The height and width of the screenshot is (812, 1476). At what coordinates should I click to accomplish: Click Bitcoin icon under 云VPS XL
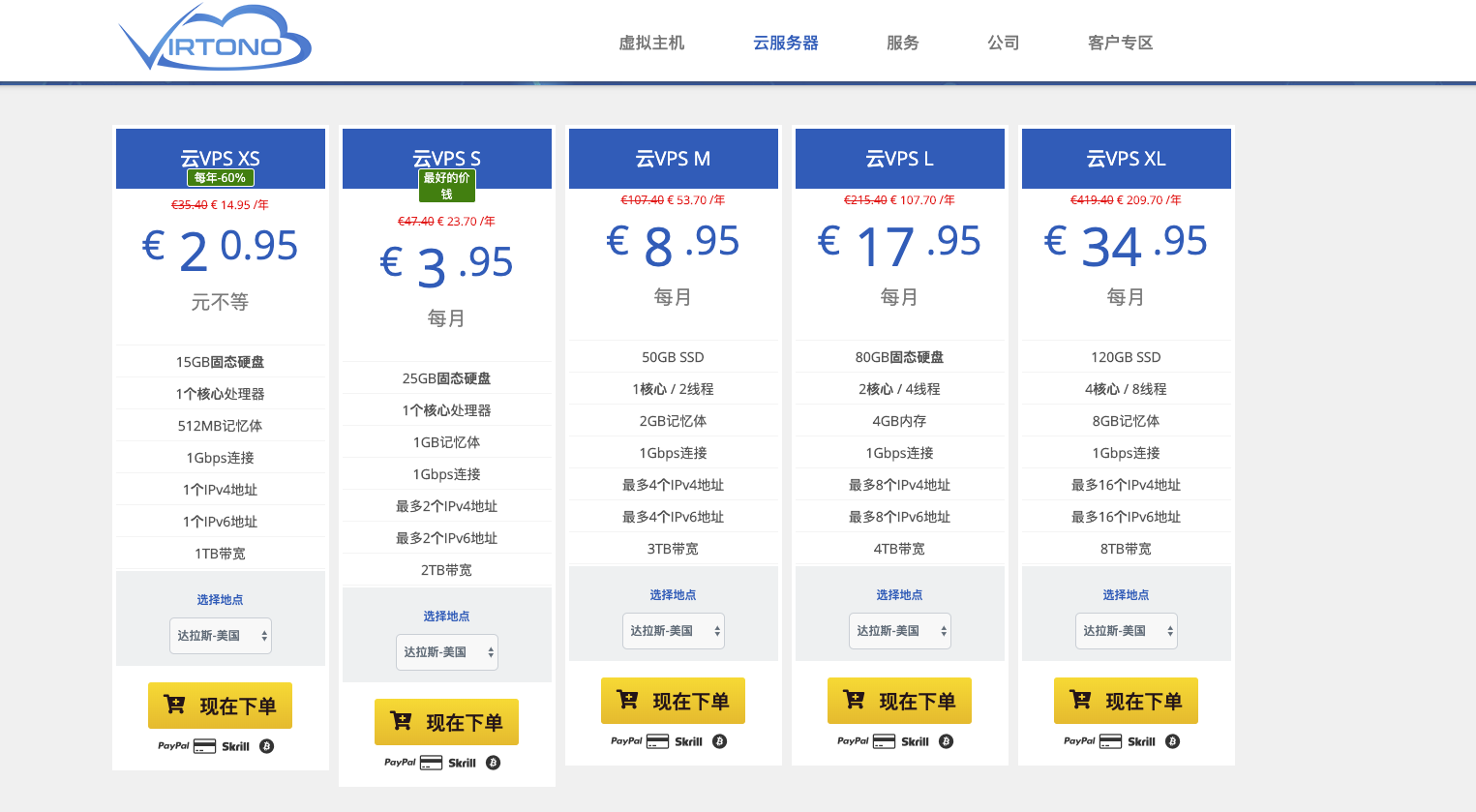[1173, 741]
